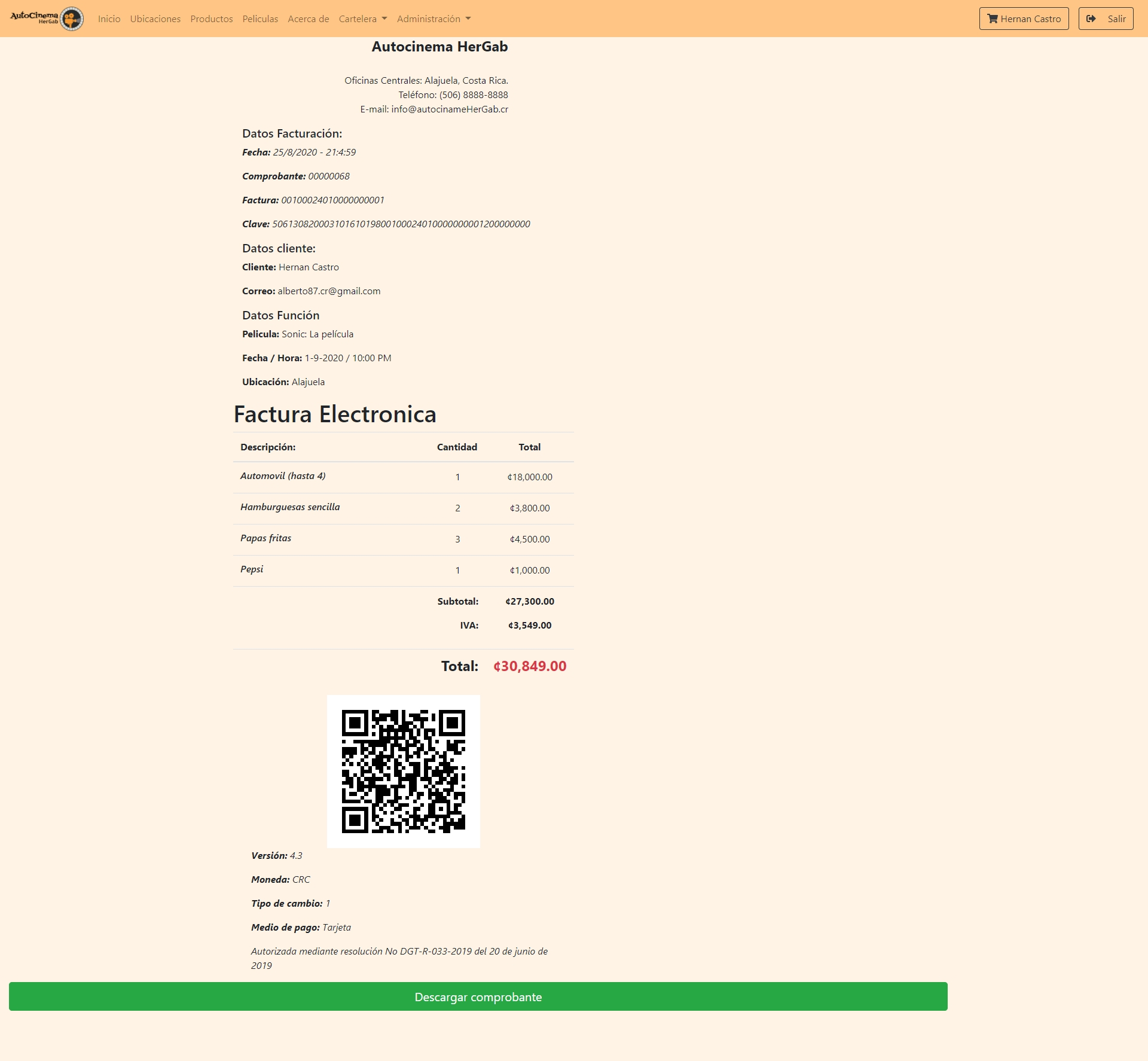The image size is (1148, 1061).
Task: Click the invoice QR code image
Action: (404, 771)
